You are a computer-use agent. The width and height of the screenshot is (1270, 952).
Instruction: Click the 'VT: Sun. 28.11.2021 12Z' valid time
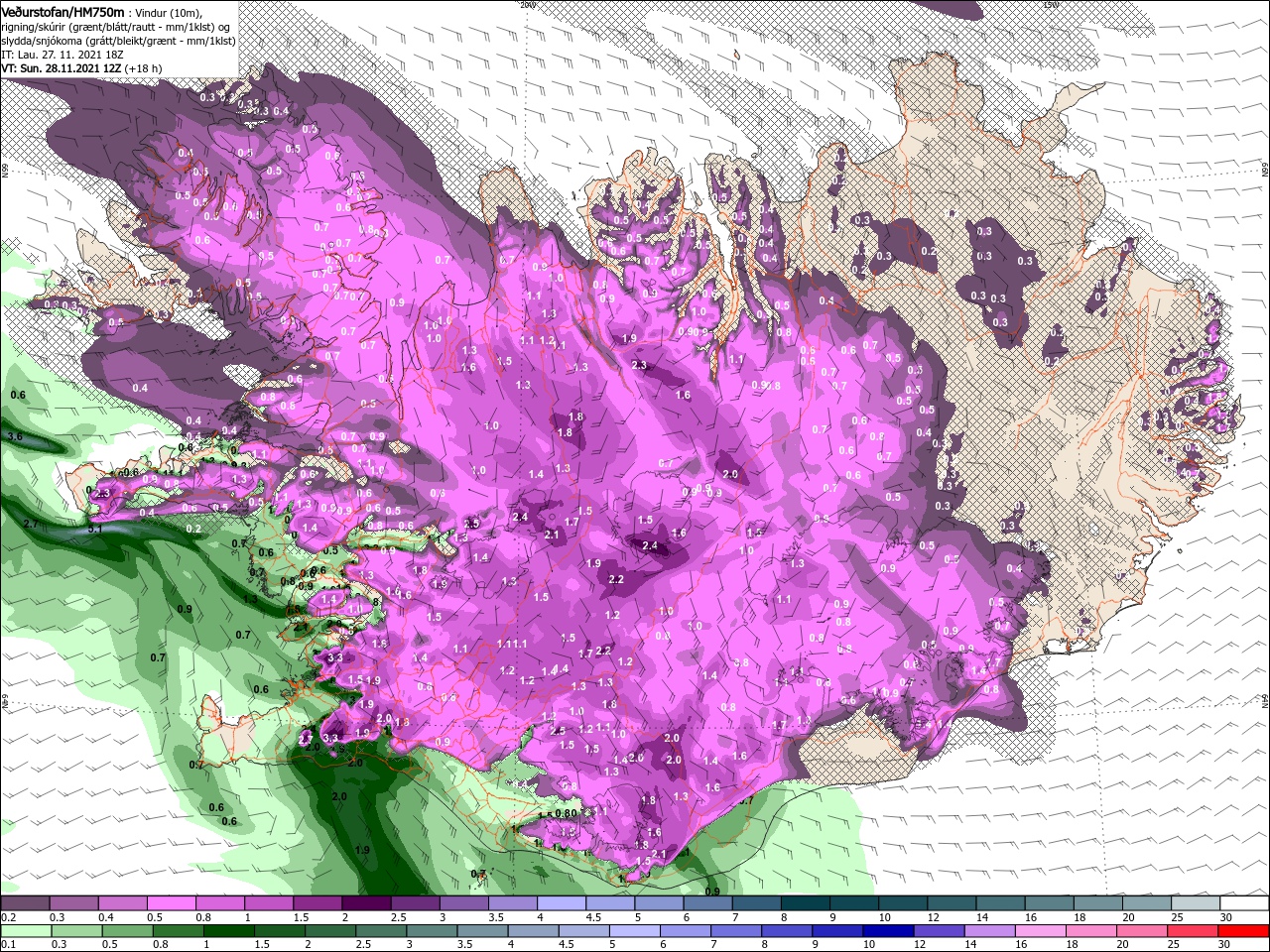(x=61, y=68)
